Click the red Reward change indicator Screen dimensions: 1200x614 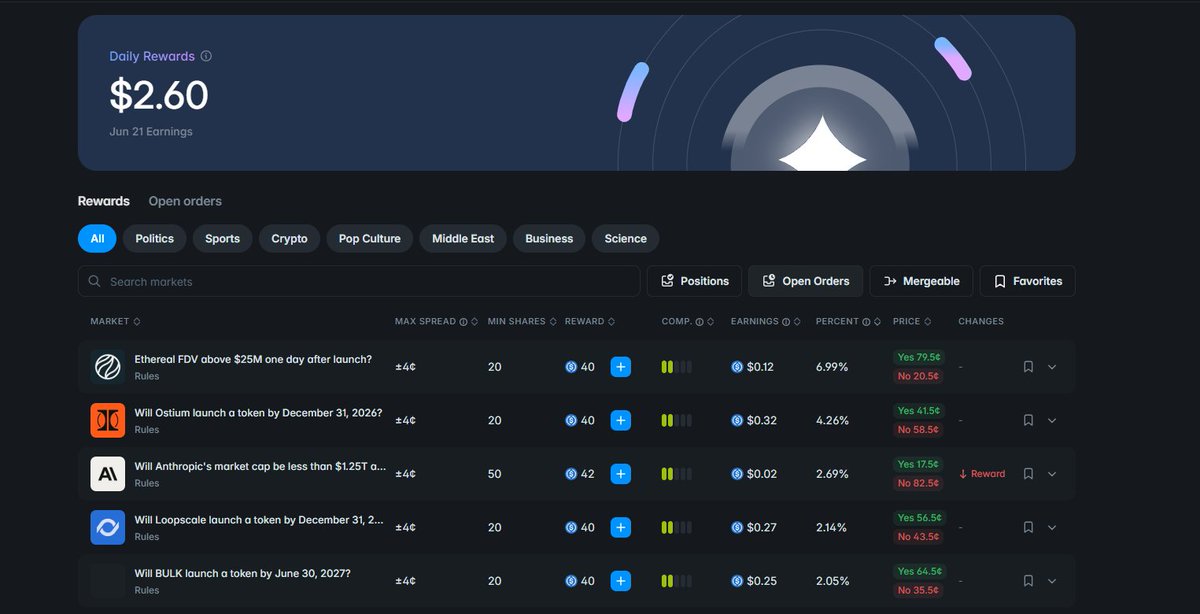(982, 474)
